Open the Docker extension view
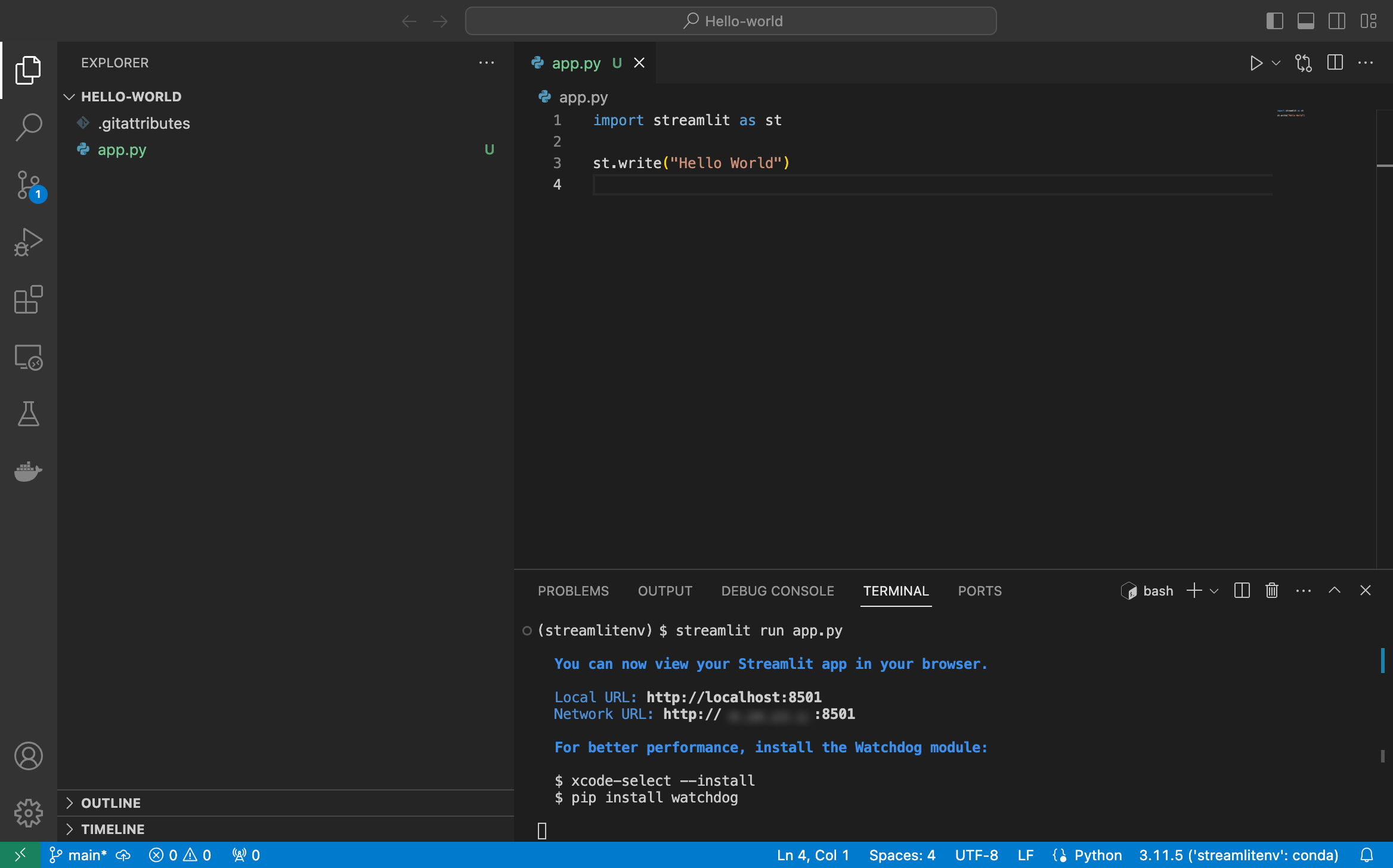Image resolution: width=1393 pixels, height=868 pixels. (28, 472)
